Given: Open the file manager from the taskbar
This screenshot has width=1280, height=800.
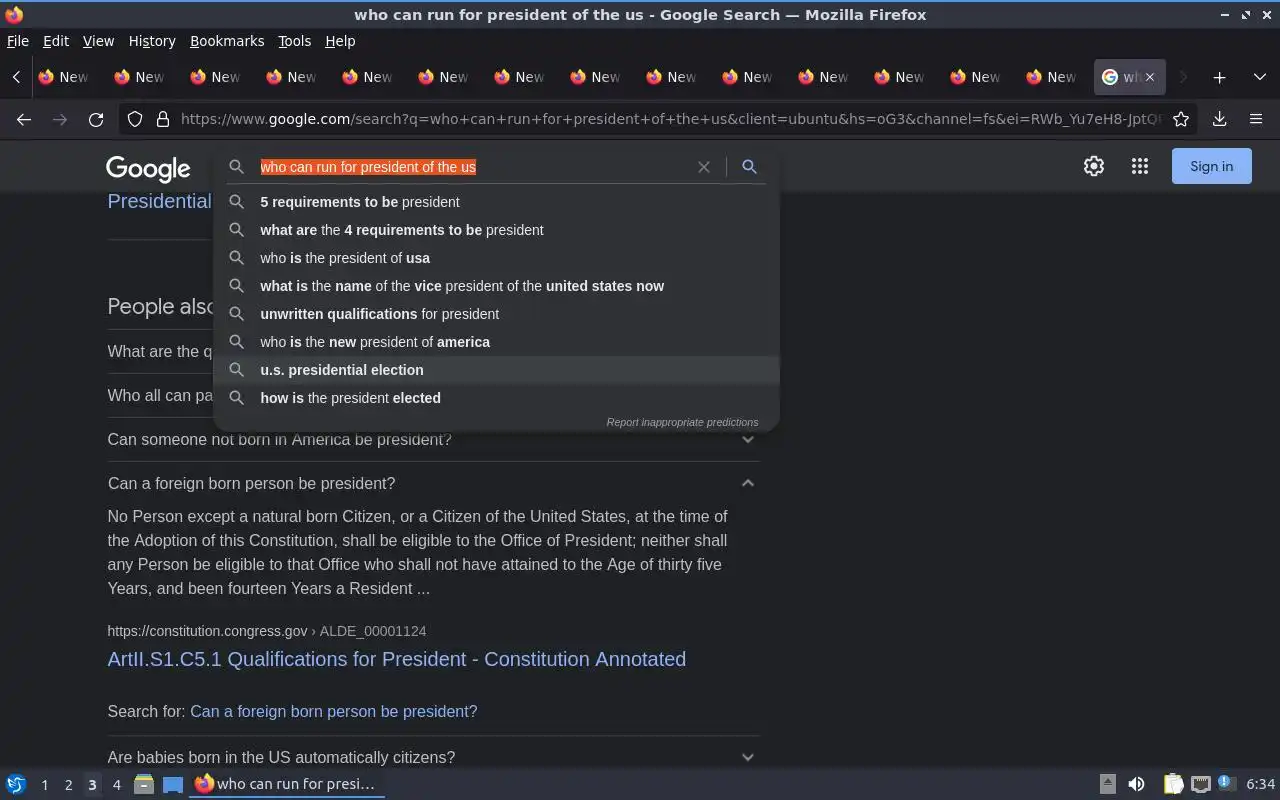Looking at the screenshot, I should tap(144, 784).
